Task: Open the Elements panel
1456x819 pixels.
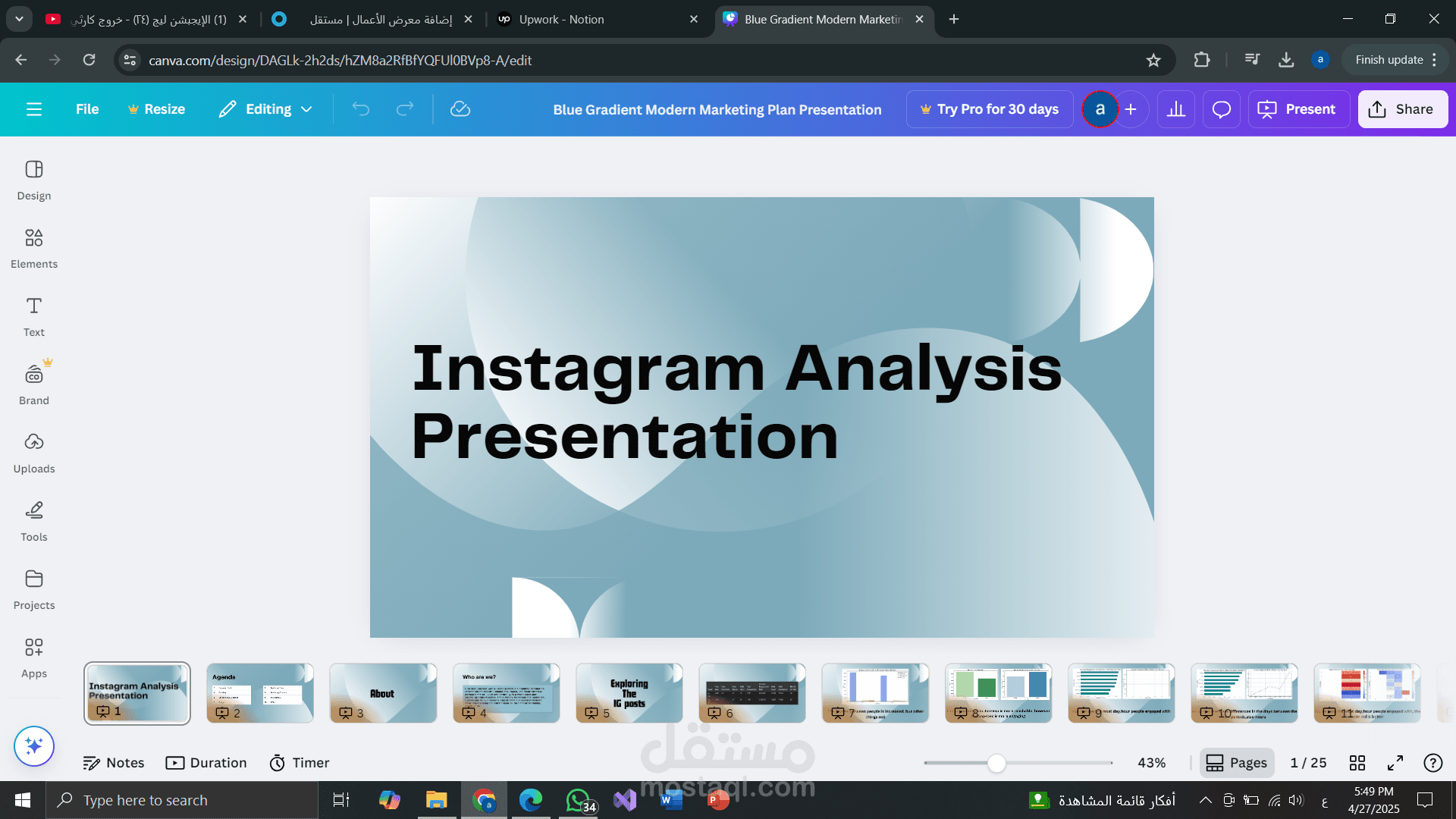Action: [x=34, y=249]
